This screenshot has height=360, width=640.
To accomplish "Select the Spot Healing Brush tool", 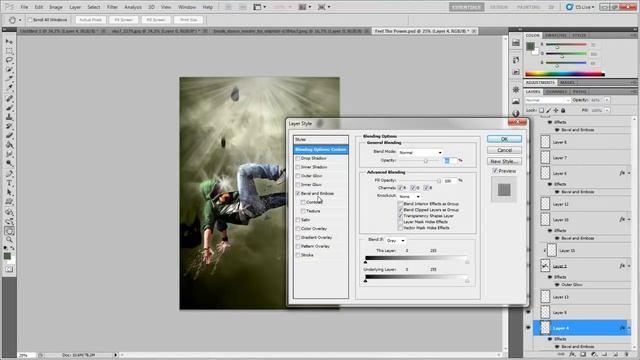I will point(9,99).
